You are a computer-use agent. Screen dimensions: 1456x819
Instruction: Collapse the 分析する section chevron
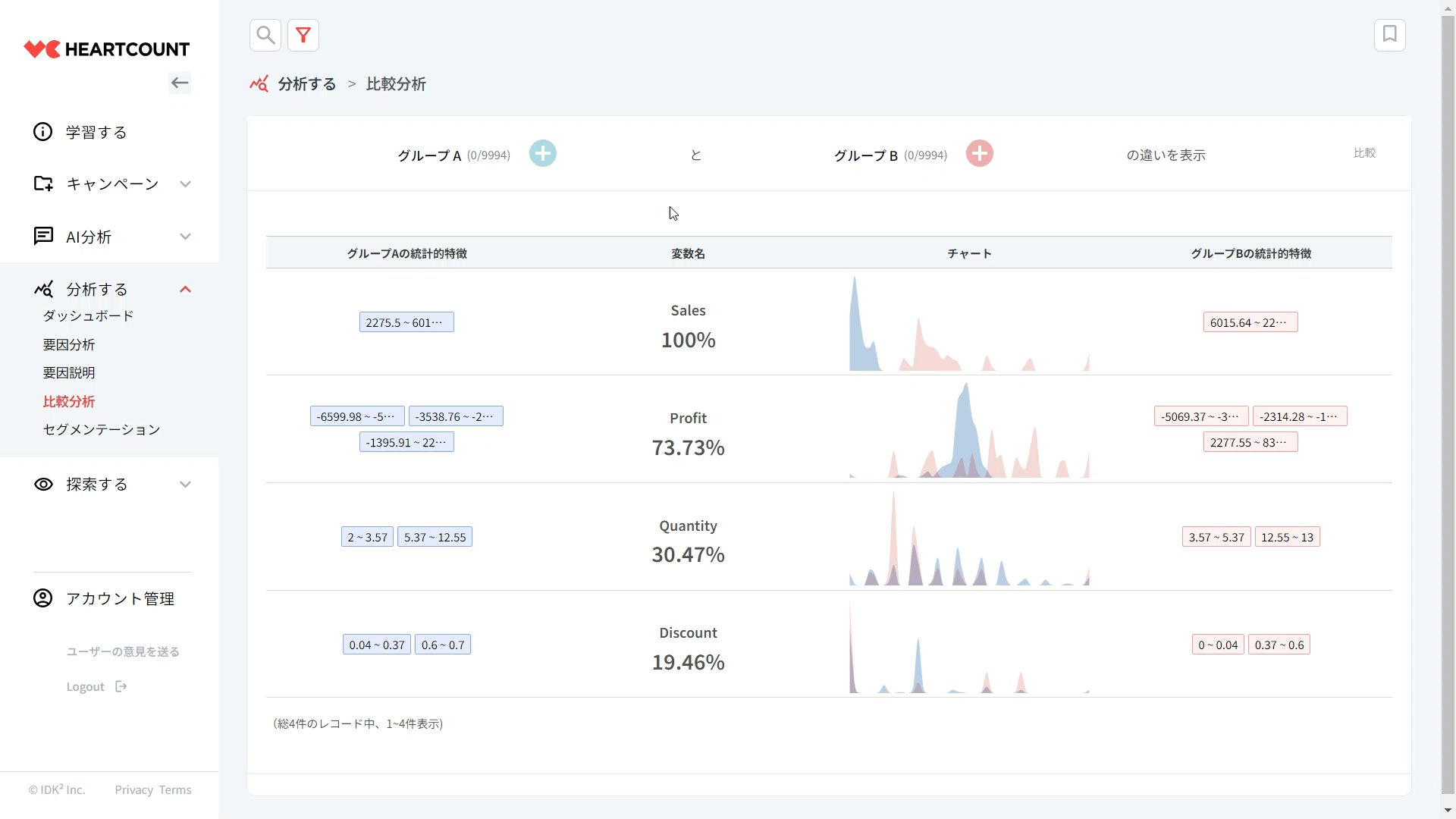(x=185, y=290)
